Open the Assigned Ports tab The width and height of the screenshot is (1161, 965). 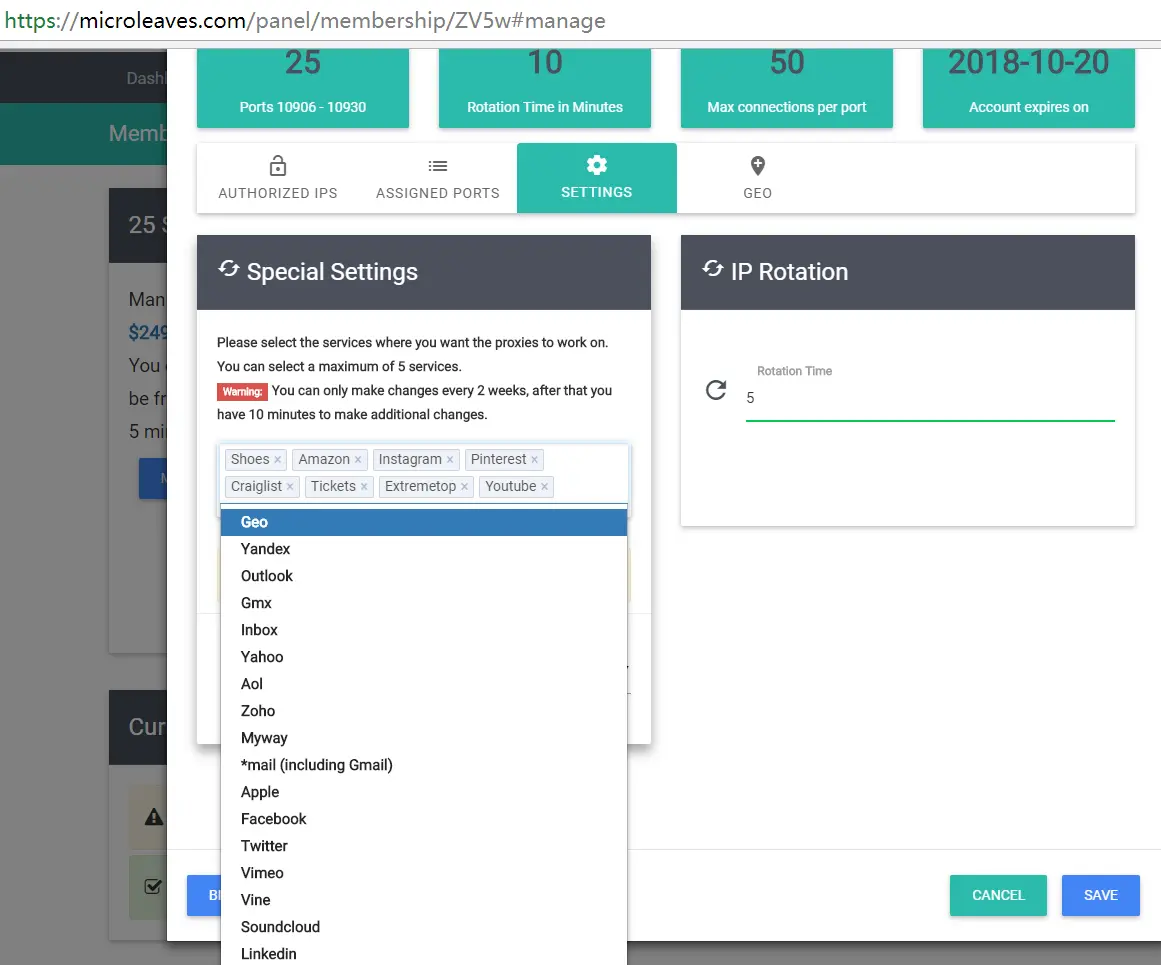click(x=438, y=178)
